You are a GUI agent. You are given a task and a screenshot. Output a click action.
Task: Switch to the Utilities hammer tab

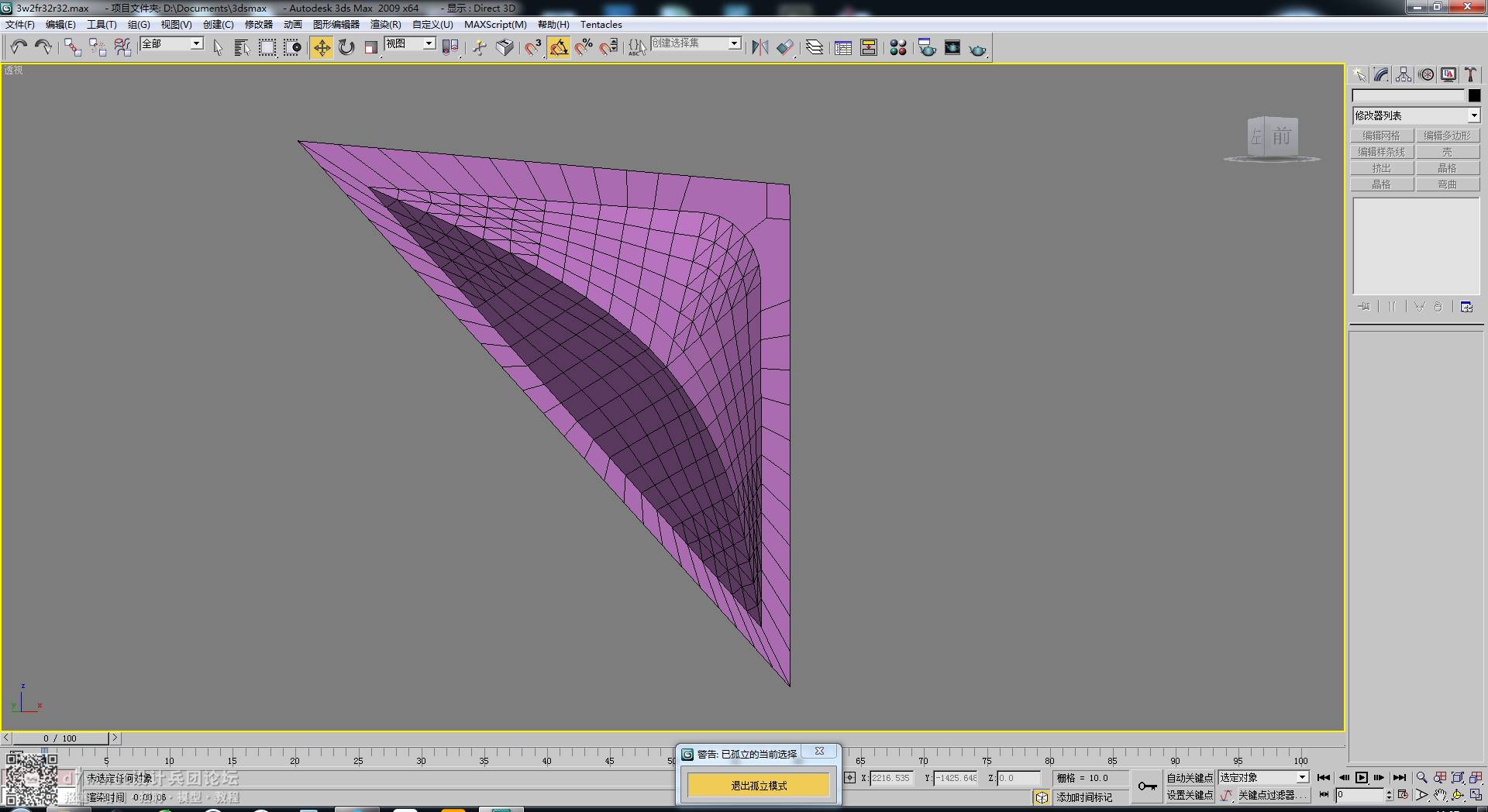click(1470, 74)
